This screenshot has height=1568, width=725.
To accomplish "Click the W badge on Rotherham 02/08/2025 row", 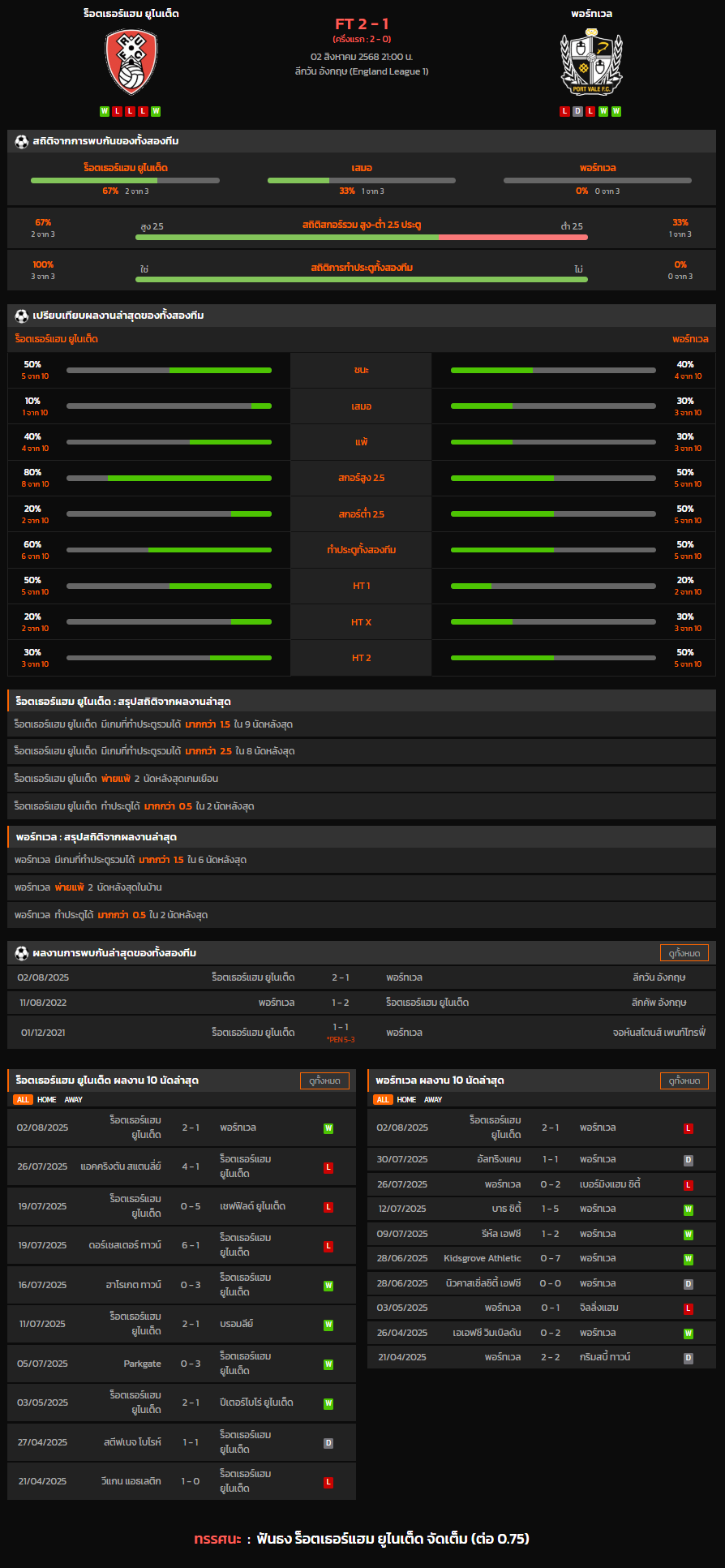I will click(328, 1128).
